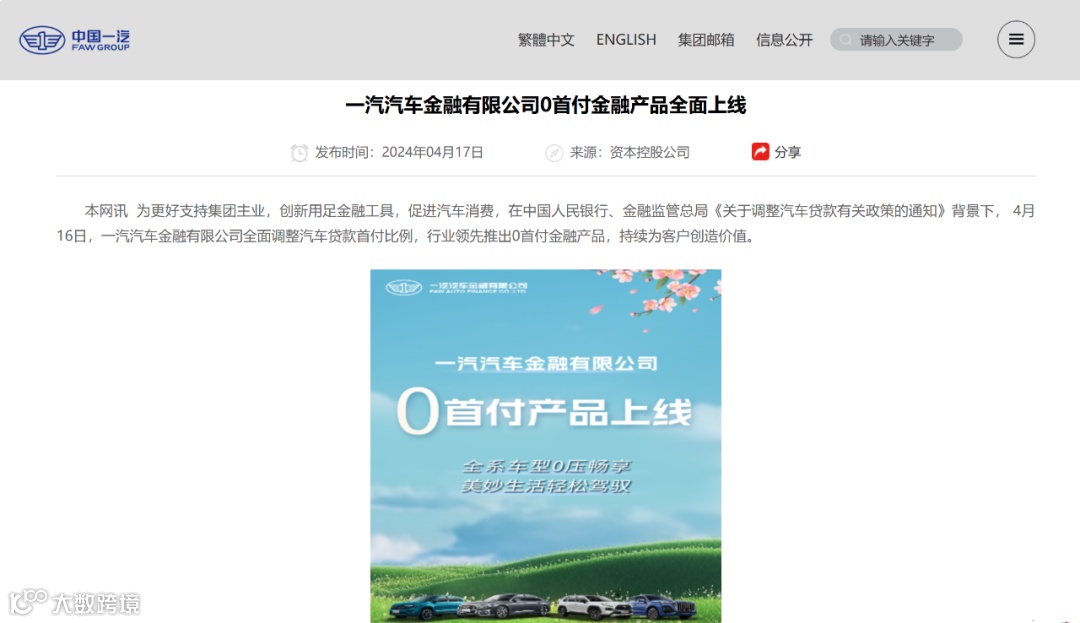Screen dimensions: 1080x623
Task: Click the clock icon beside publish date
Action: 299,153
